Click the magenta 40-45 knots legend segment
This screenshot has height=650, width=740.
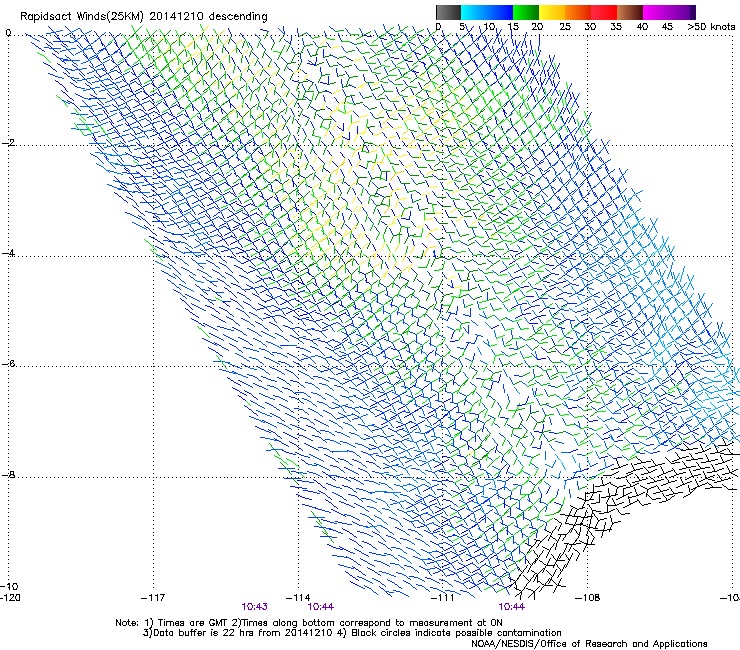coord(656,12)
